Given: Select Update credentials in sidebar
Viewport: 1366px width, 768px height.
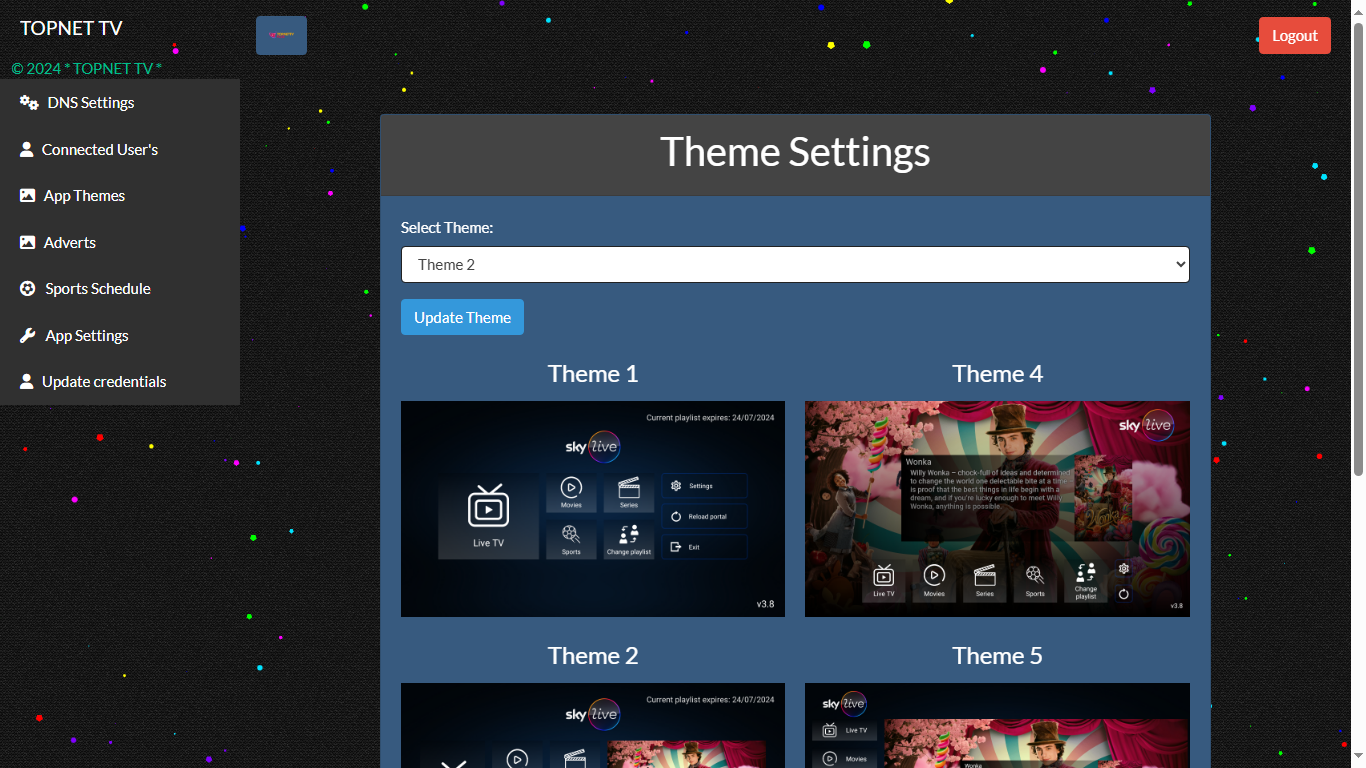Looking at the screenshot, I should pos(120,382).
